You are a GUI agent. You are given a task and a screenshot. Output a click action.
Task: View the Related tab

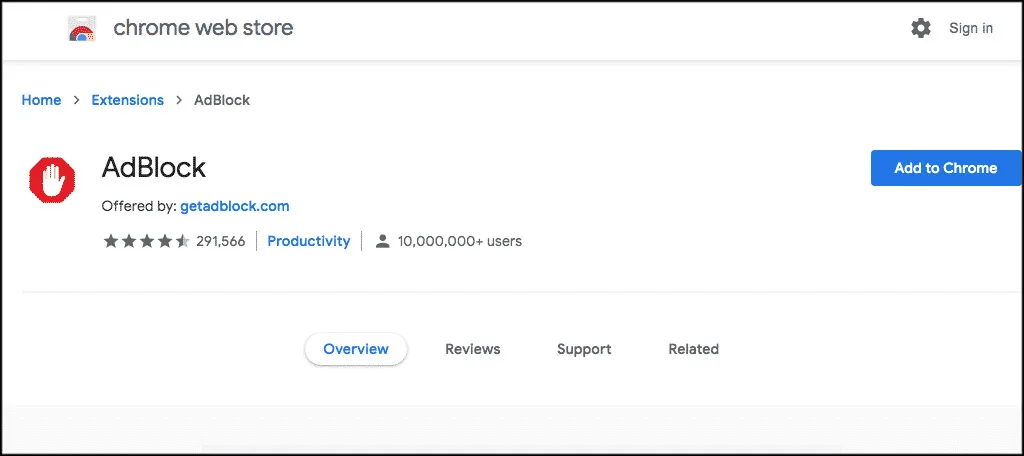(694, 349)
